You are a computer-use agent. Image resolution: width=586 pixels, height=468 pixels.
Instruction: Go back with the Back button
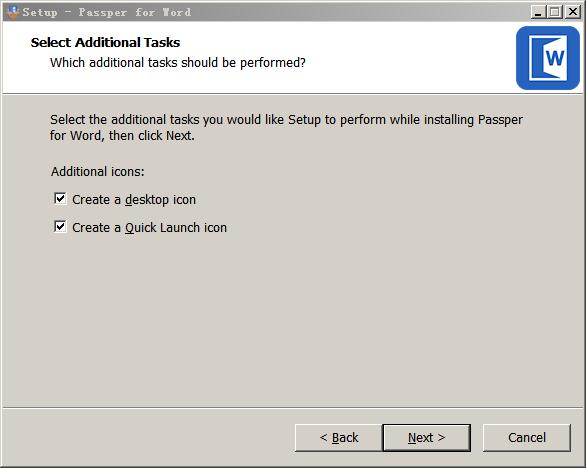pos(339,438)
